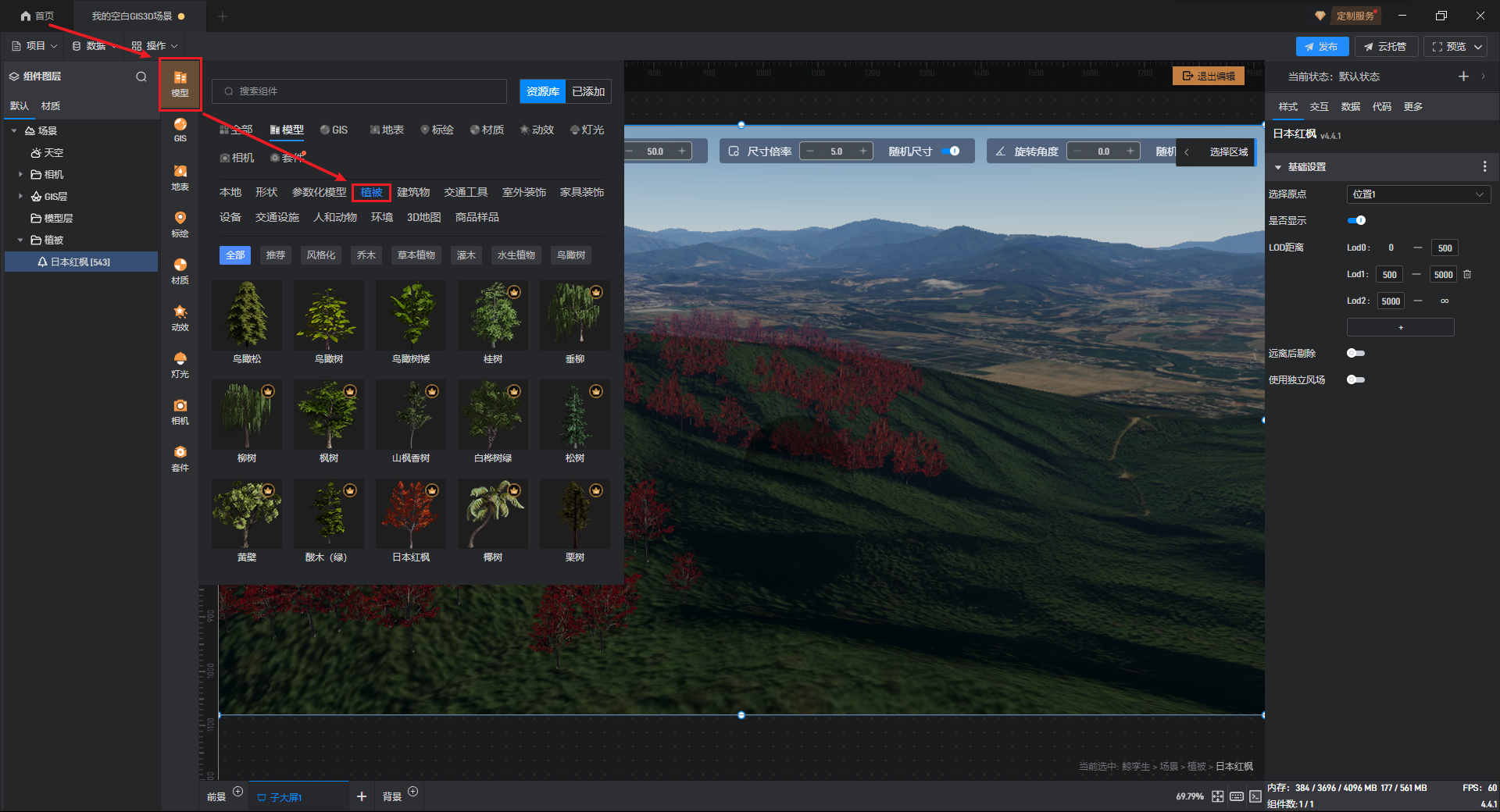Switch to the 已添加 tab

588,91
